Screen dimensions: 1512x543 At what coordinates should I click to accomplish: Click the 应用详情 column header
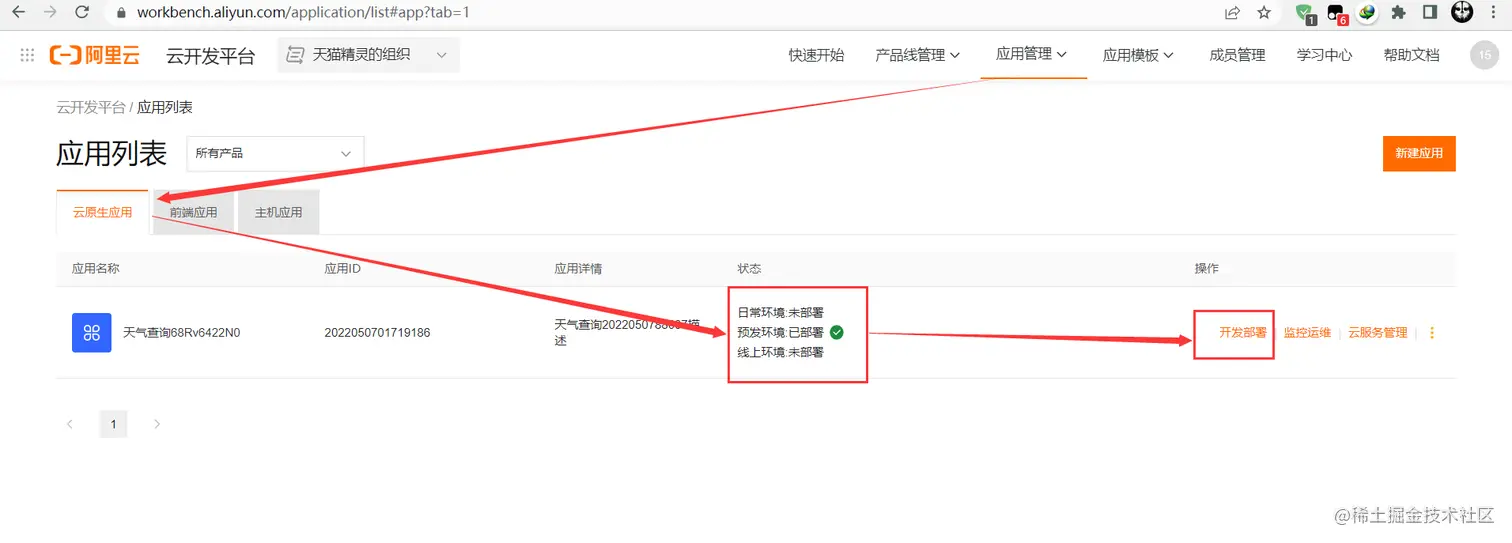578,269
